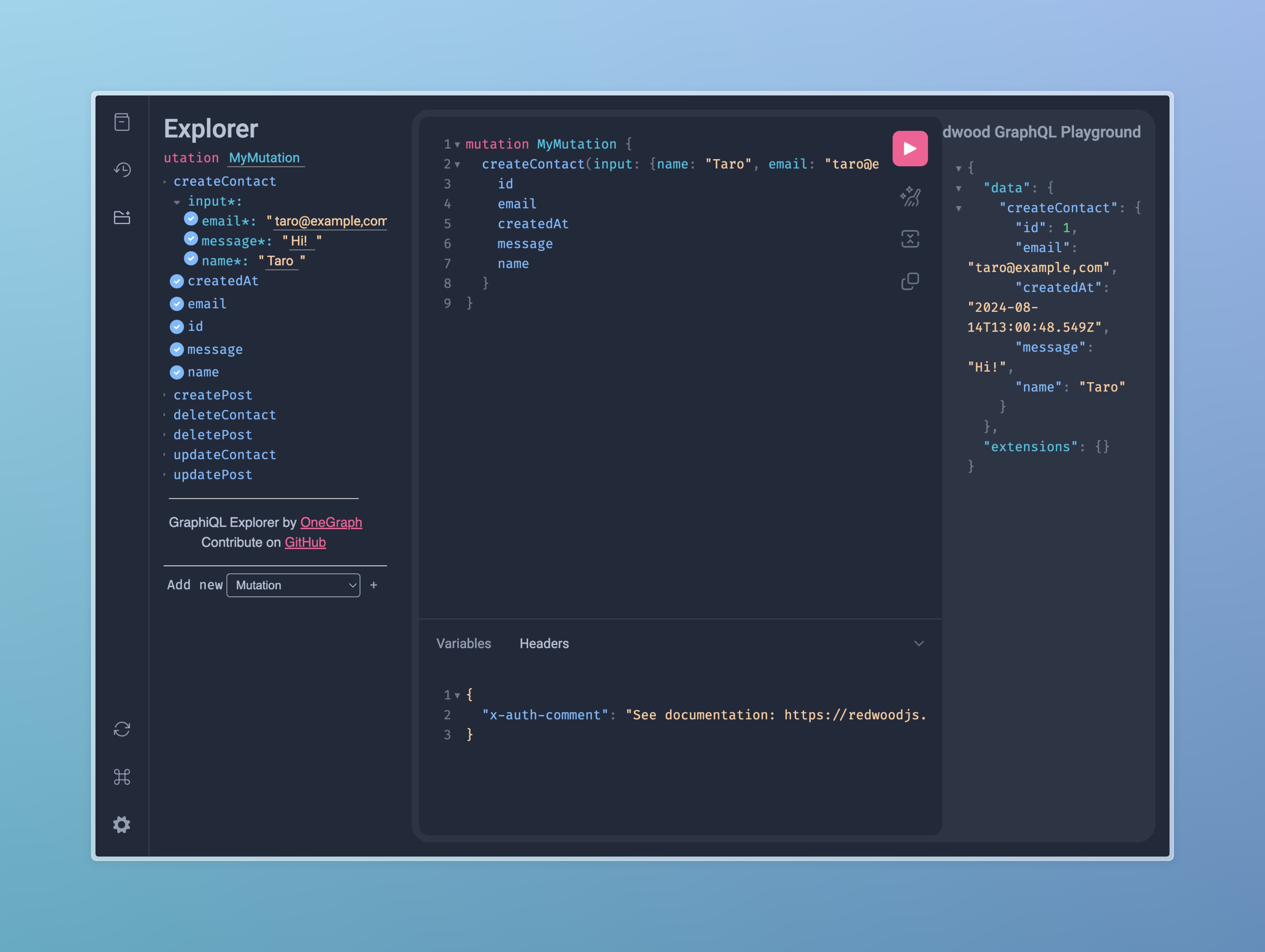This screenshot has width=1265, height=952.
Task: Open the settings gear dialog
Action: coord(122,824)
